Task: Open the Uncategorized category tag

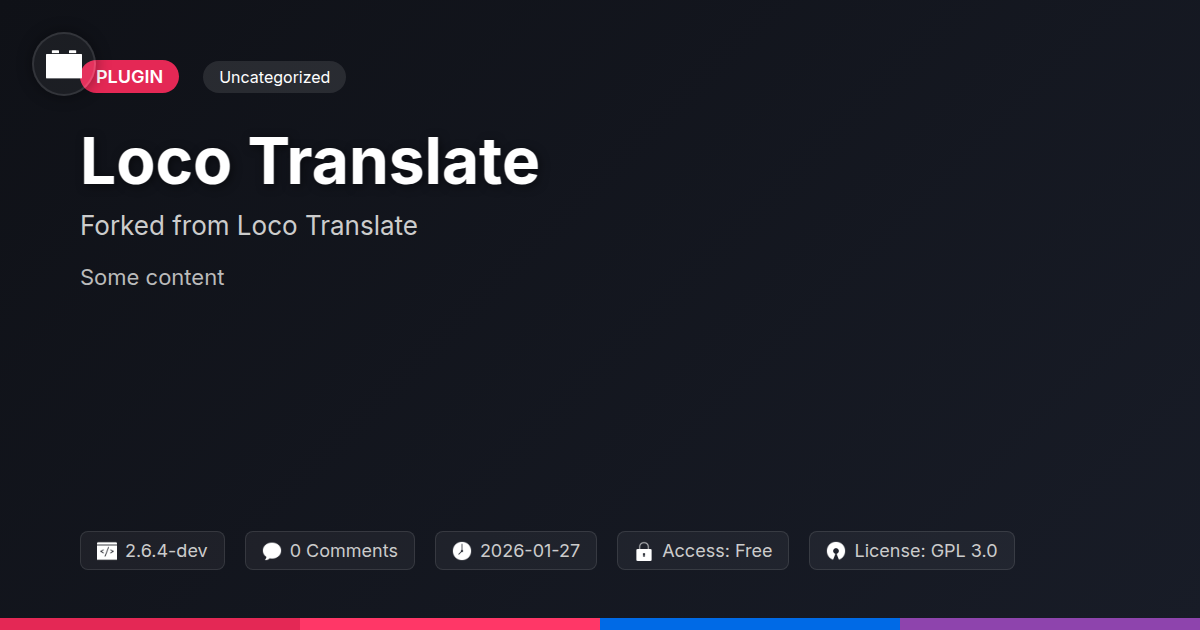Action: [274, 77]
